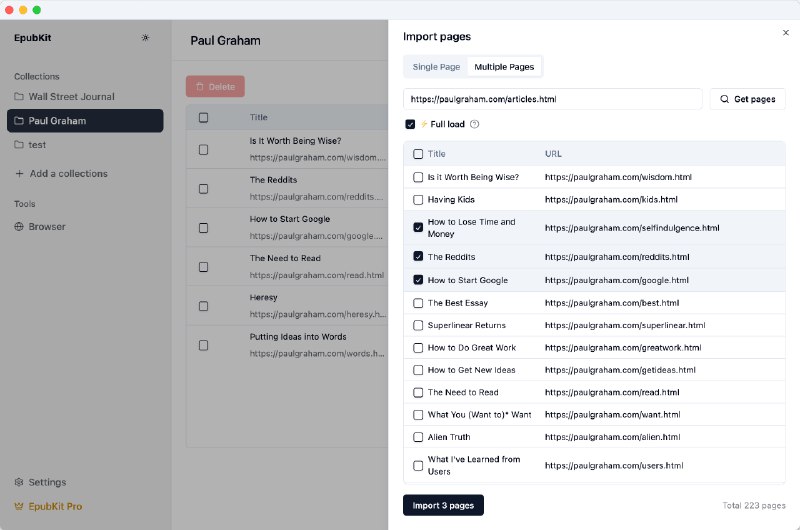Click the plus icon to add a collection
Viewport: 800px width, 530px height.
pos(19,174)
